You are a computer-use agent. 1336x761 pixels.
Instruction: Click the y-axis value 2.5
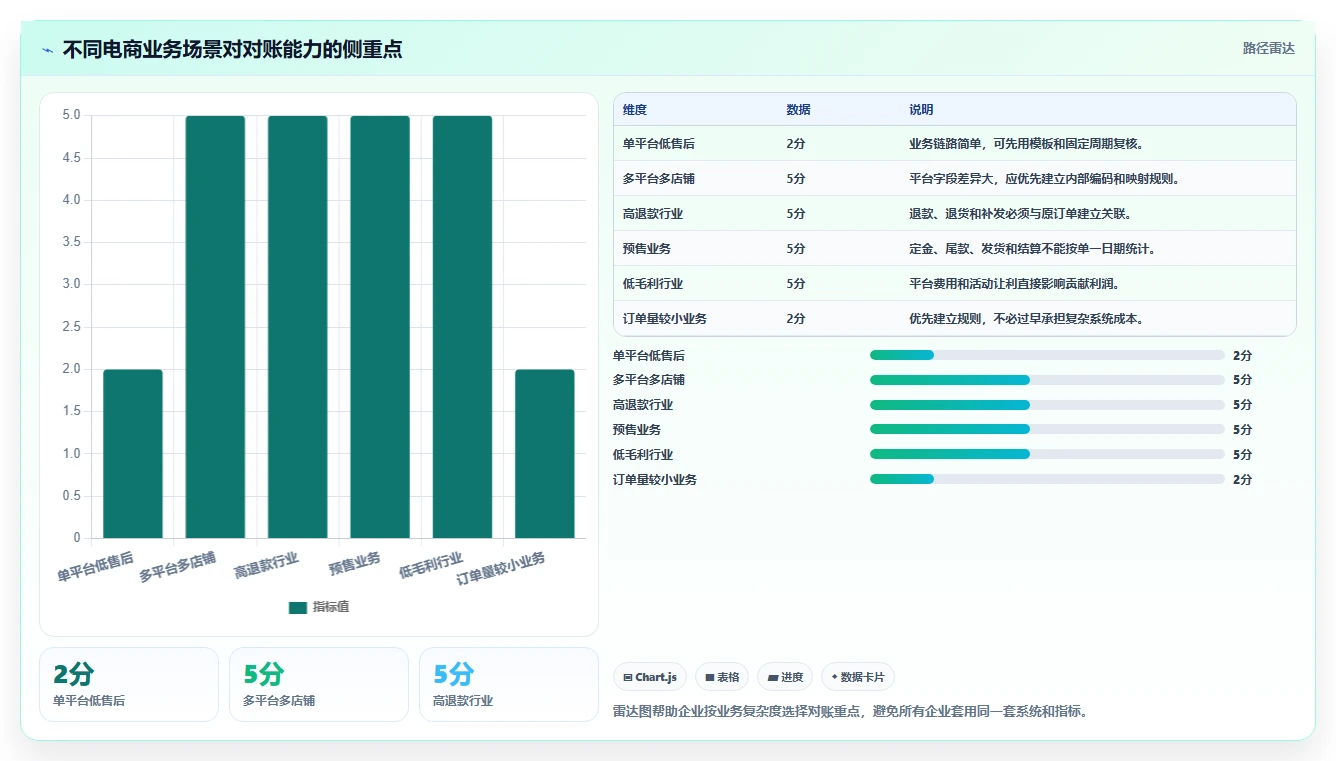71,326
